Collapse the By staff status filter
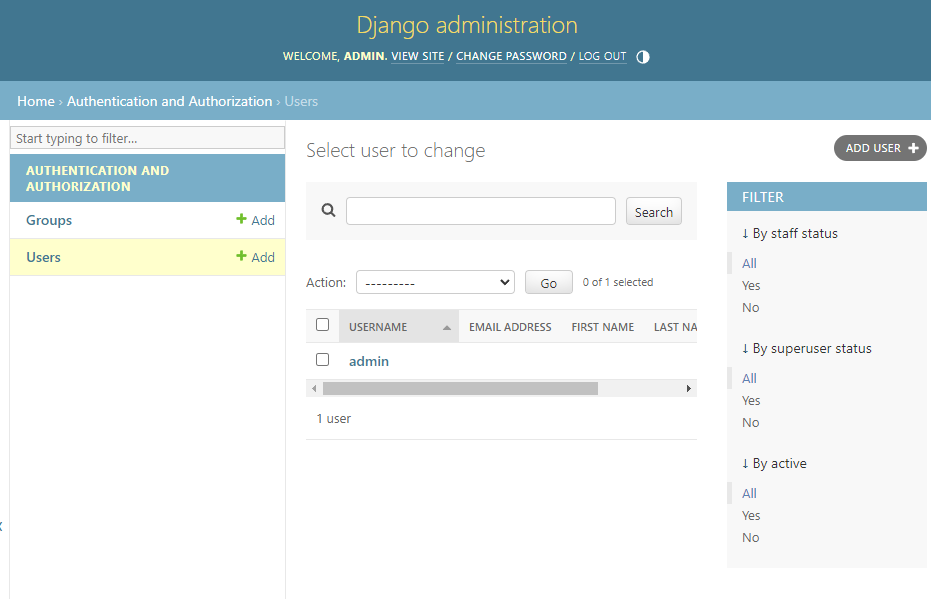 790,233
